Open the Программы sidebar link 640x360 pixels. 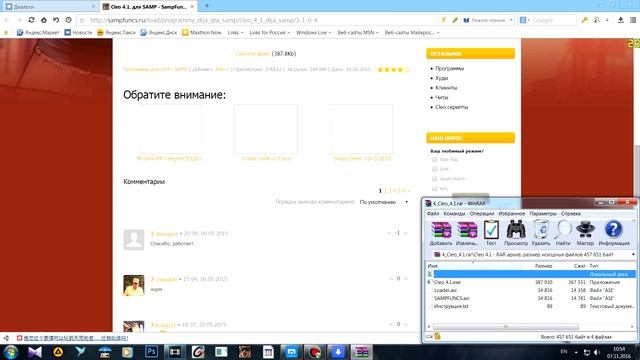coord(449,69)
